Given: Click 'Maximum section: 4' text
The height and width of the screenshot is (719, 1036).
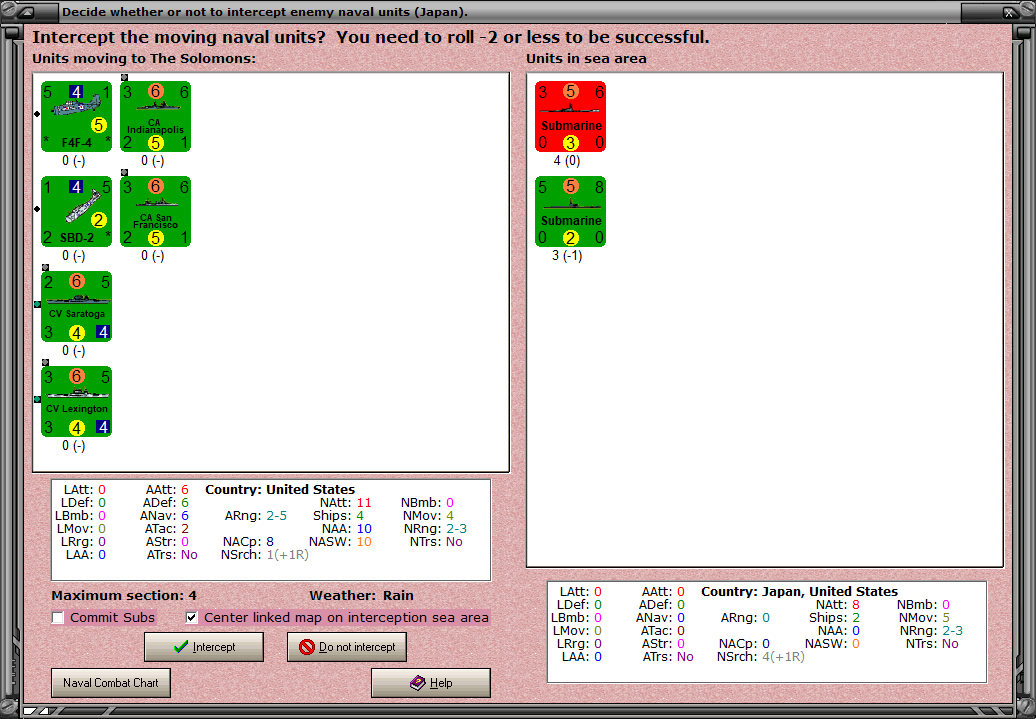Looking at the screenshot, I should pos(124,595).
